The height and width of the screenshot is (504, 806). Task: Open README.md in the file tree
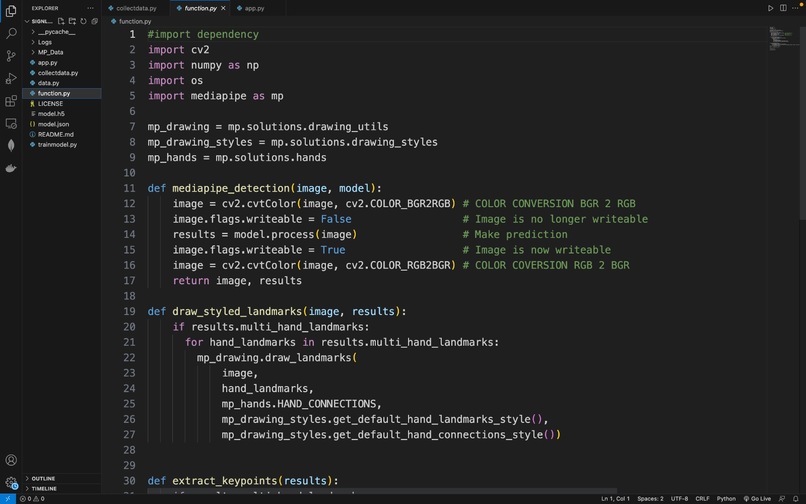(x=56, y=135)
